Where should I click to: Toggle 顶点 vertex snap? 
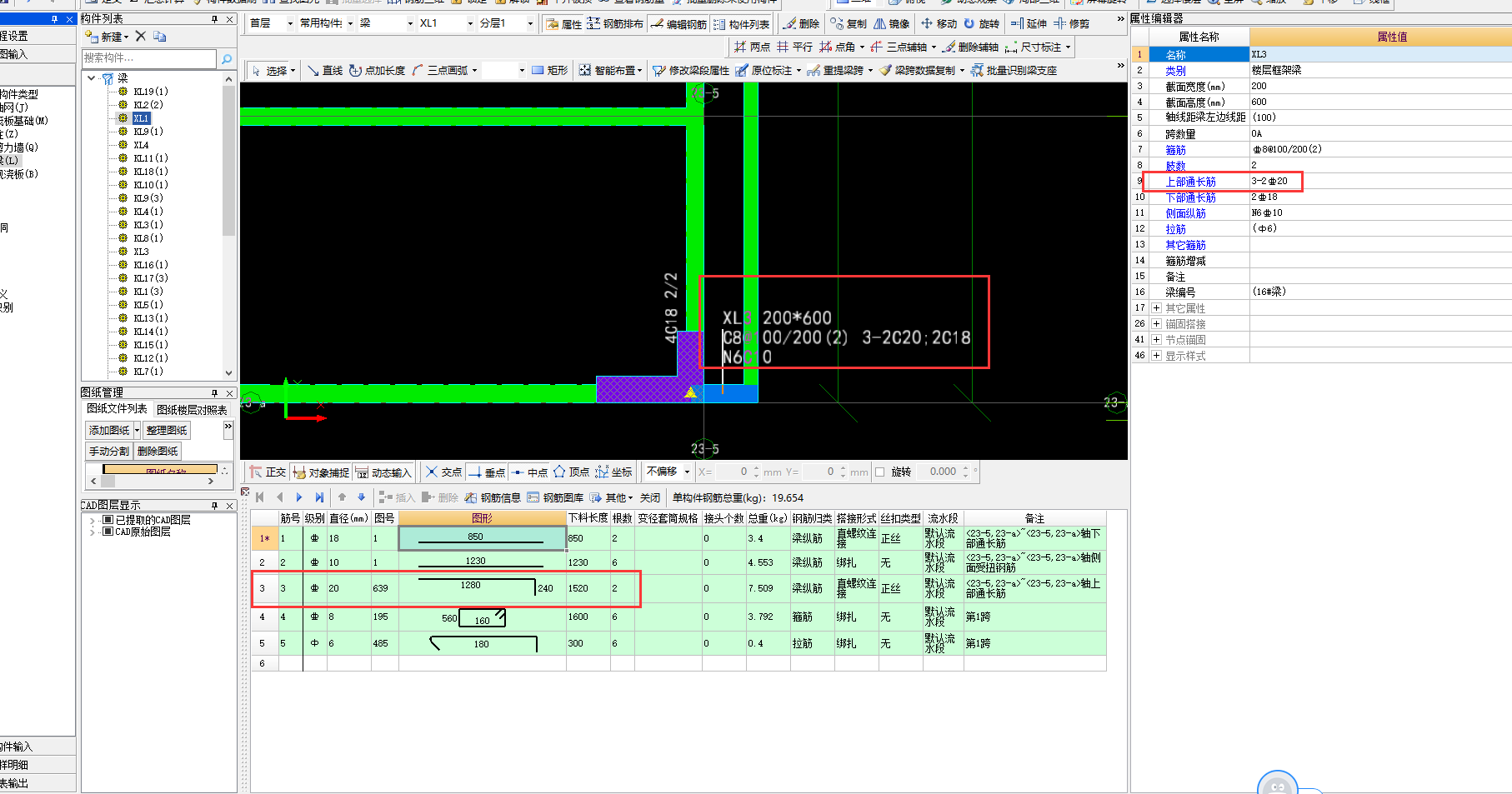click(x=571, y=472)
